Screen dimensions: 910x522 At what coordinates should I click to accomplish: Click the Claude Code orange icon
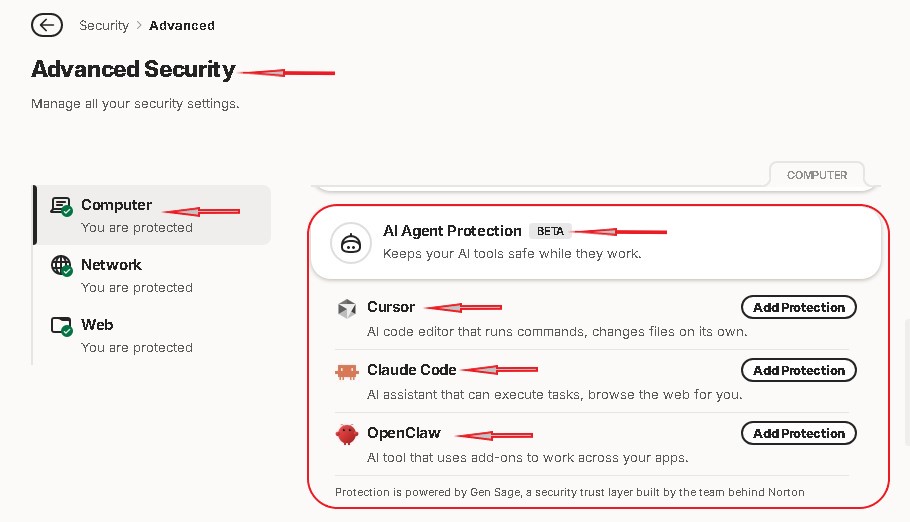346,371
